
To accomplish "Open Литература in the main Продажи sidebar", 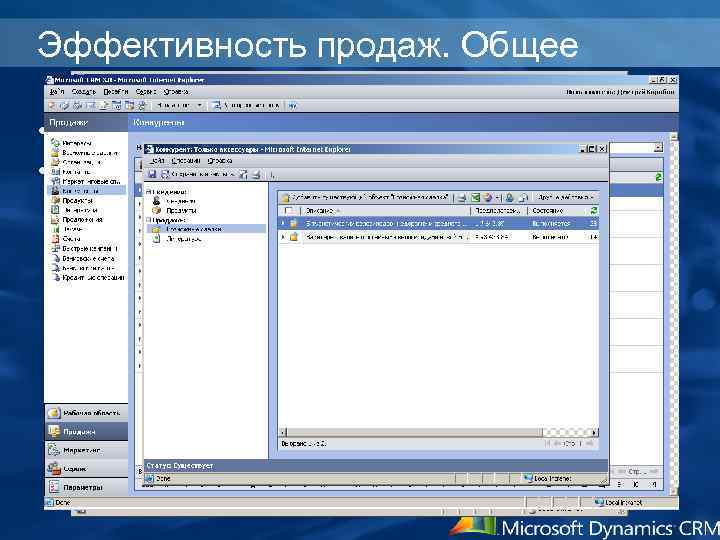I will tap(74, 210).
